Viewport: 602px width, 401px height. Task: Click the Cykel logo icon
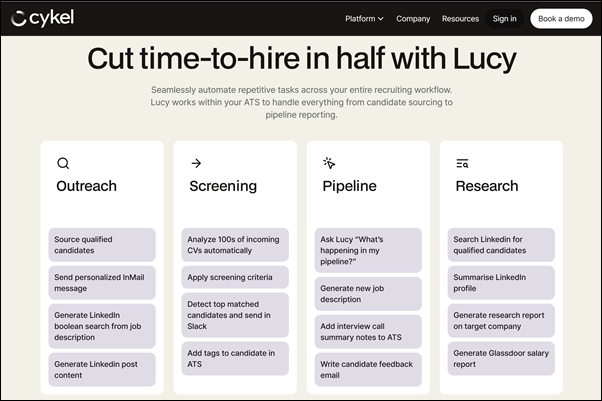point(18,18)
